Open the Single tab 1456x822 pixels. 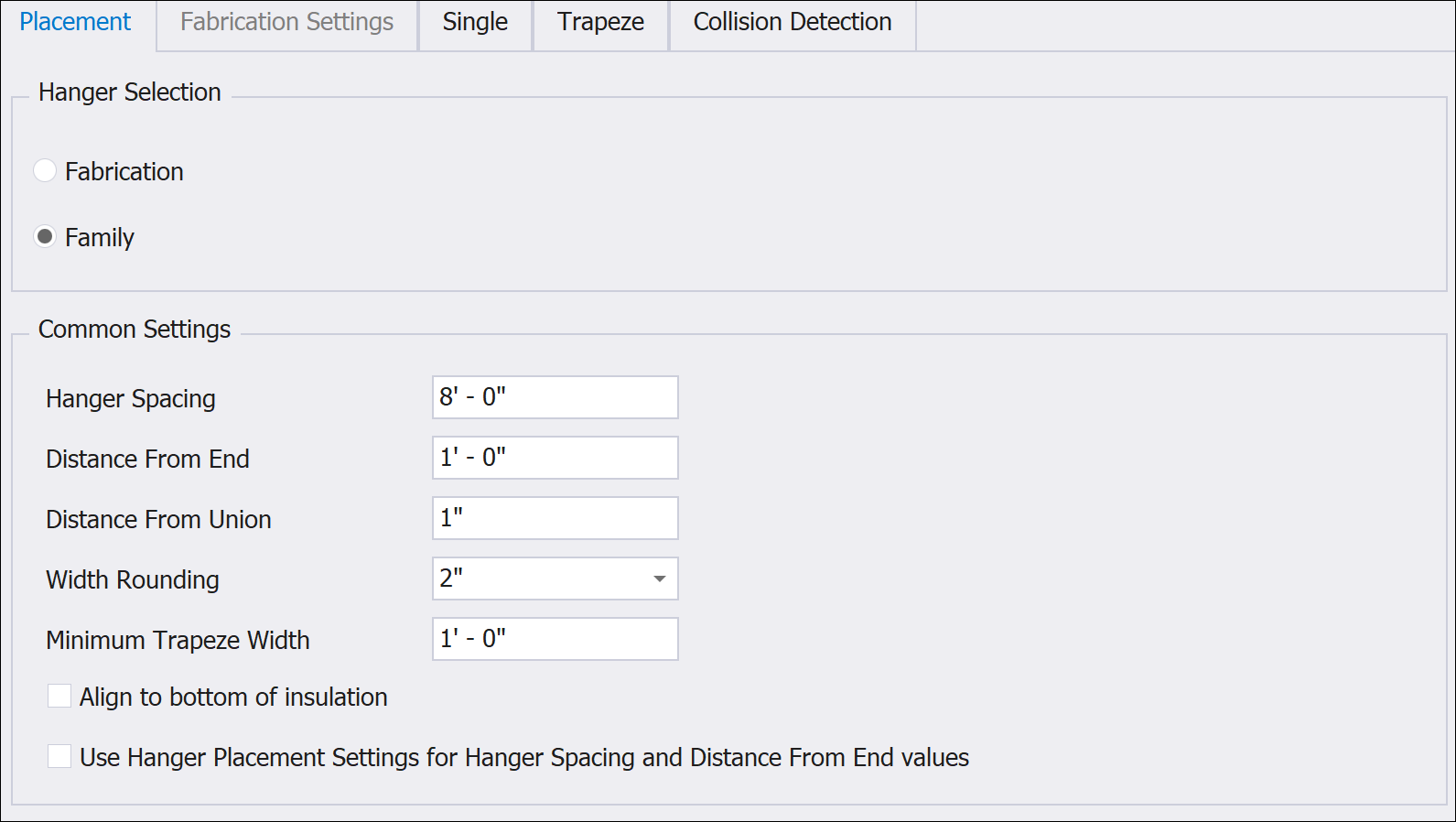pos(475,22)
